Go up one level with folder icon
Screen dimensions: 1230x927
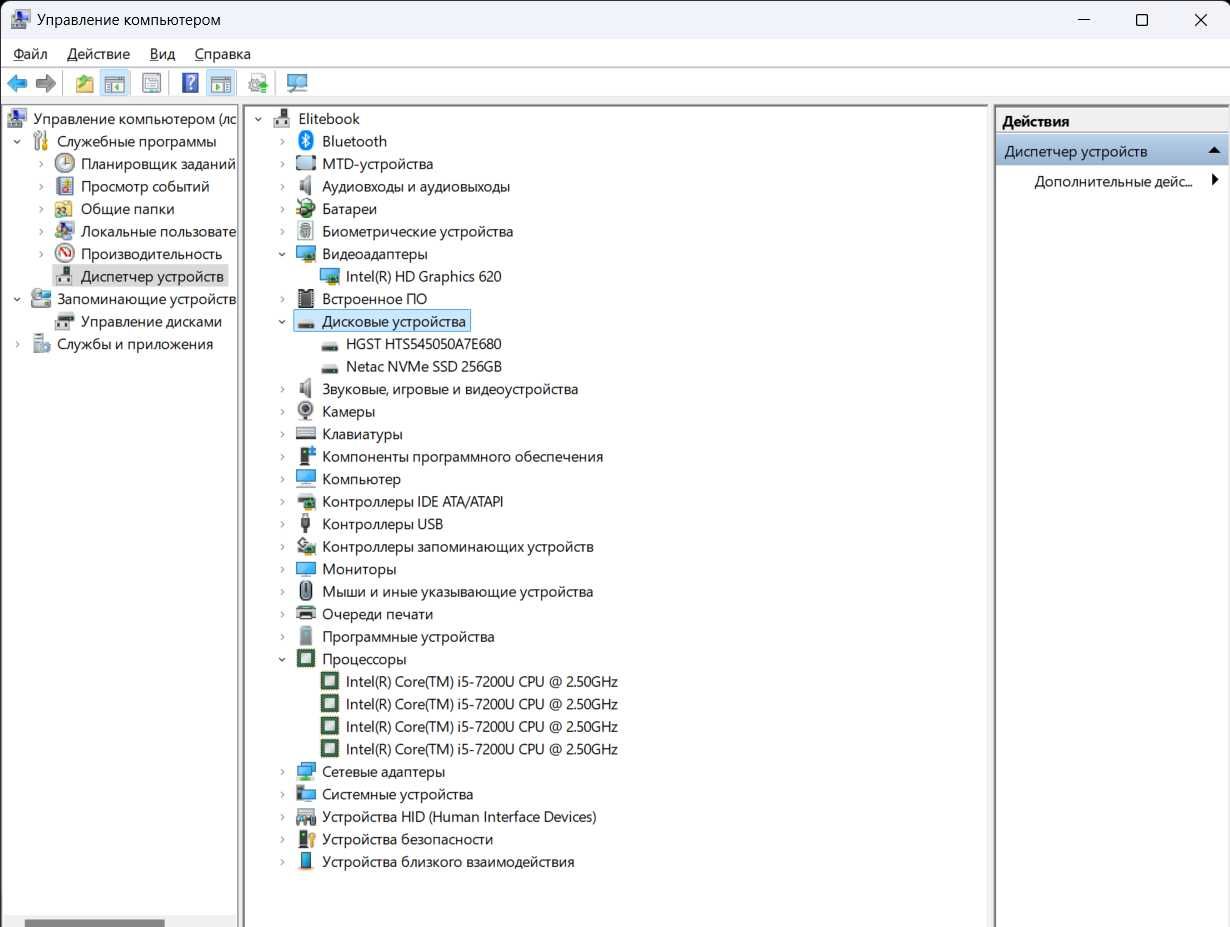(85, 84)
